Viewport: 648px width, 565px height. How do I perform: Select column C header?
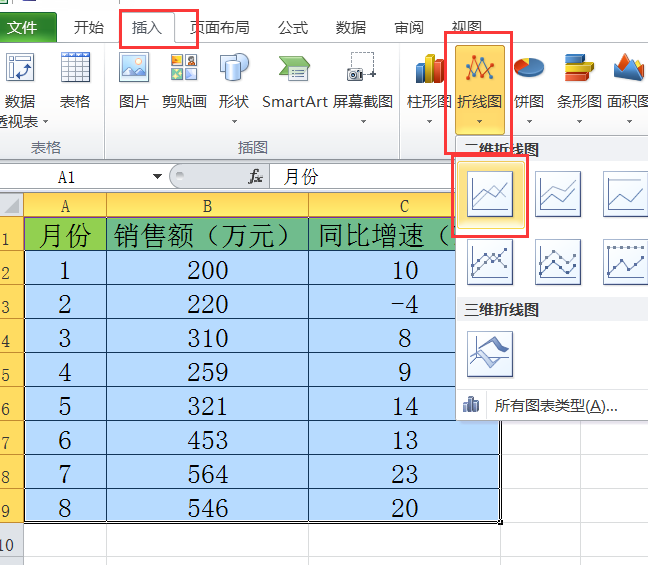(382, 205)
